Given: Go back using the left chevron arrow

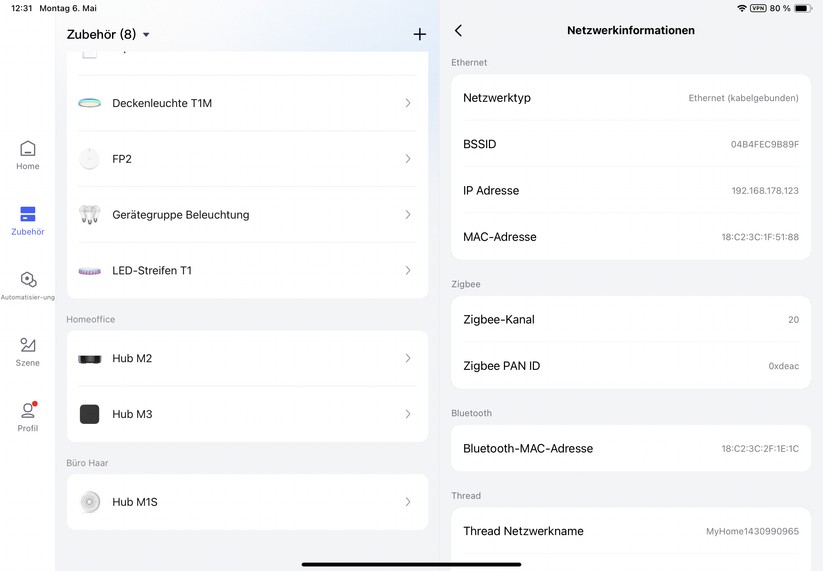Looking at the screenshot, I should (458, 30).
